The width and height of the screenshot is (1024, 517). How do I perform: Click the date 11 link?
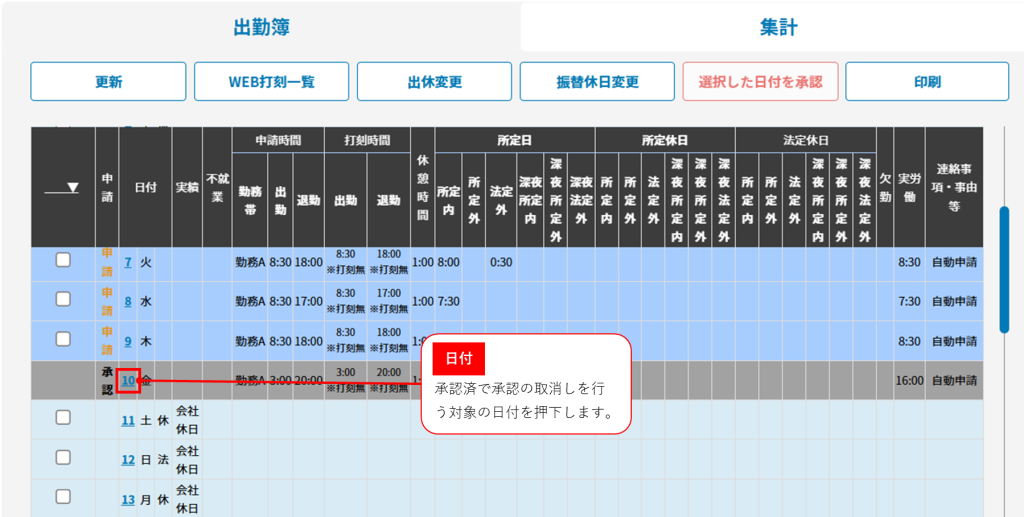pyautogui.click(x=128, y=420)
